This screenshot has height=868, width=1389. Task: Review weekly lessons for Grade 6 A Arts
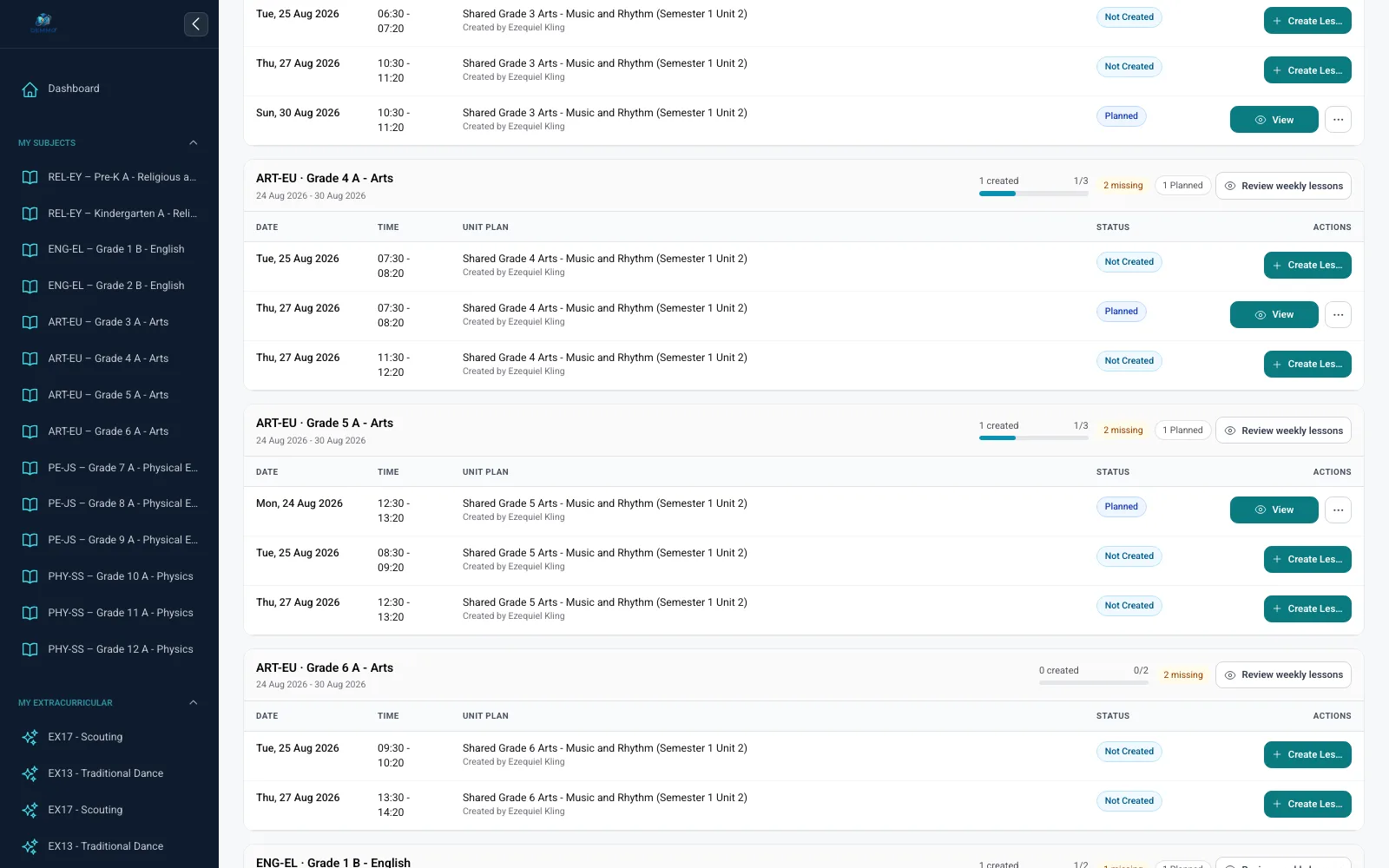tap(1283, 674)
